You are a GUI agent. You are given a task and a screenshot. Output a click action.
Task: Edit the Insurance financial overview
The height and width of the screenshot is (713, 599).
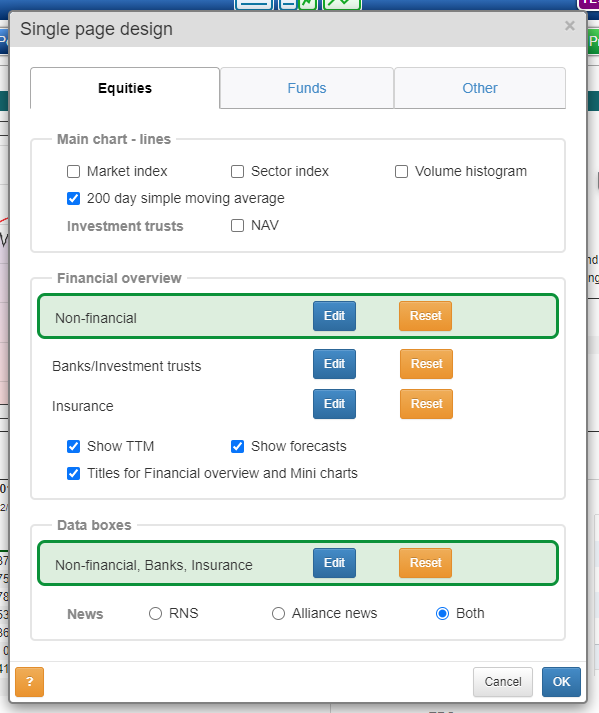coord(334,404)
